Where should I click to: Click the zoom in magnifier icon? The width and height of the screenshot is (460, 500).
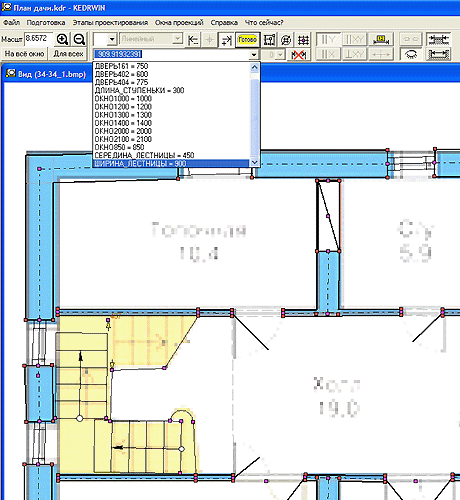point(62,39)
